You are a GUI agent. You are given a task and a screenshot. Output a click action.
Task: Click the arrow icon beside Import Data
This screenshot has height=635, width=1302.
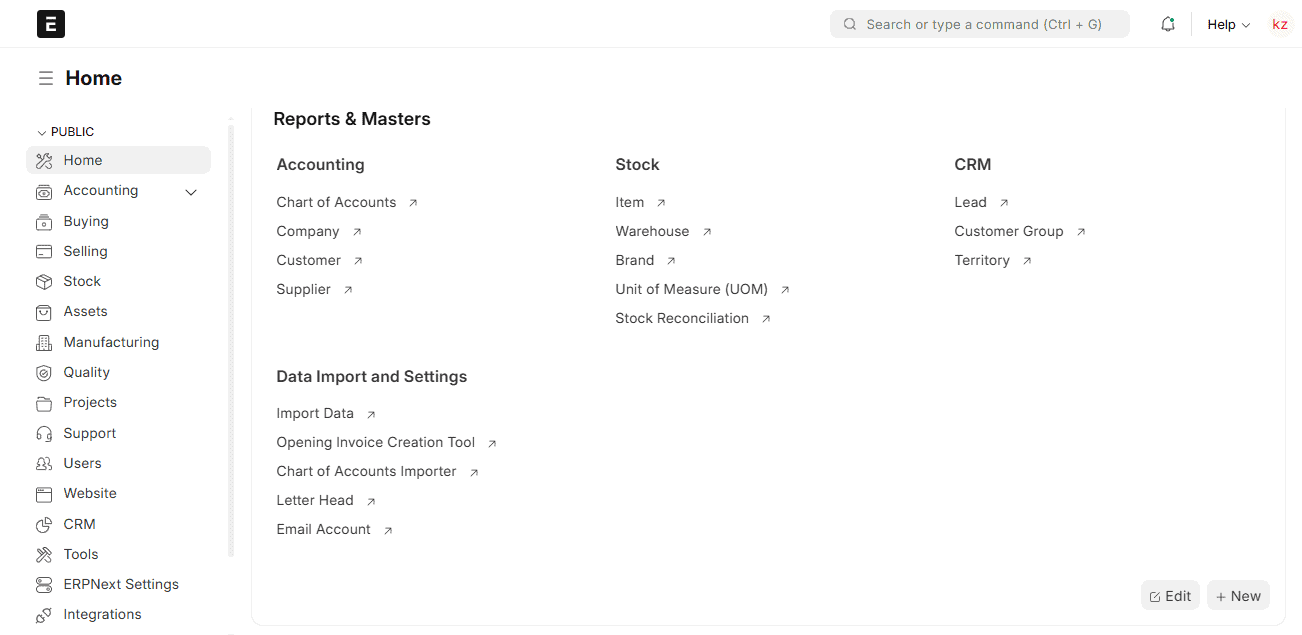371,414
